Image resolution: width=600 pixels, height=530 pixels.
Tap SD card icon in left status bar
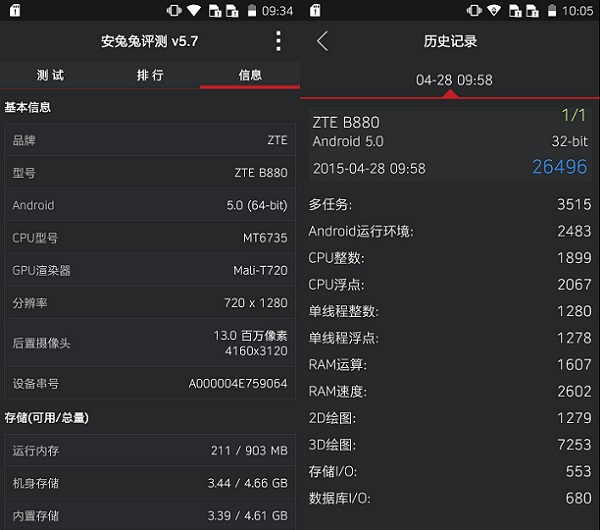coord(15,10)
